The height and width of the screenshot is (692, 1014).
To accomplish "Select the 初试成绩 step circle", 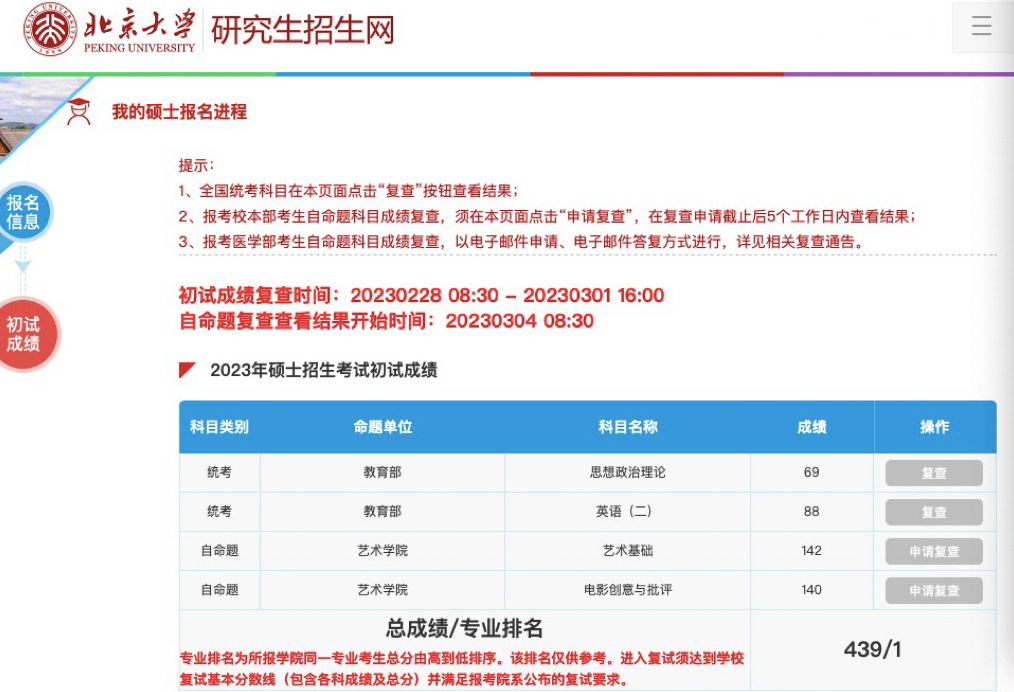I will tap(25, 334).
